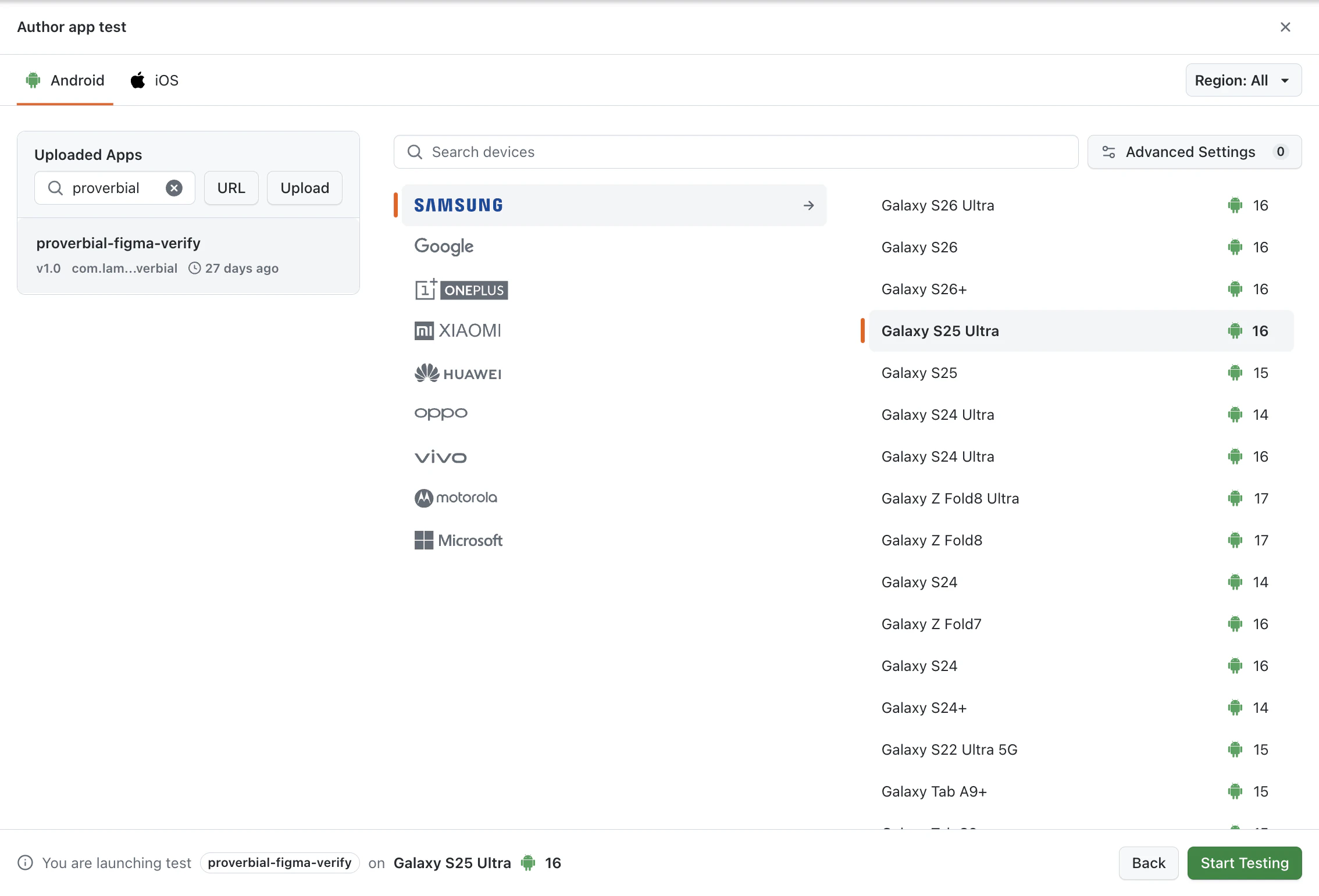Open Advanced Settings
Screen dimensions: 1319x896
point(1195,152)
